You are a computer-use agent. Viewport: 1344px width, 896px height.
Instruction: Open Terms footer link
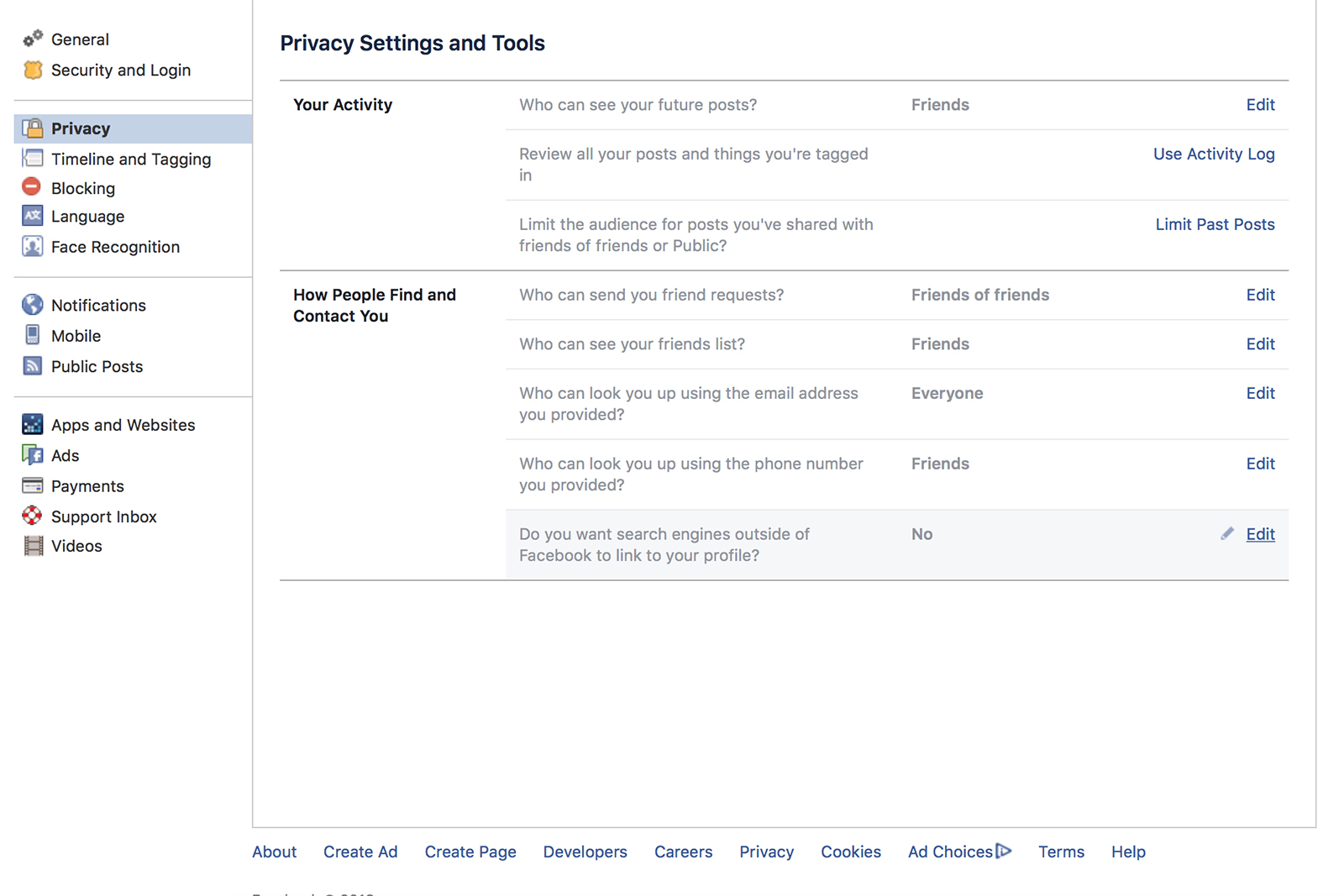click(x=1061, y=851)
